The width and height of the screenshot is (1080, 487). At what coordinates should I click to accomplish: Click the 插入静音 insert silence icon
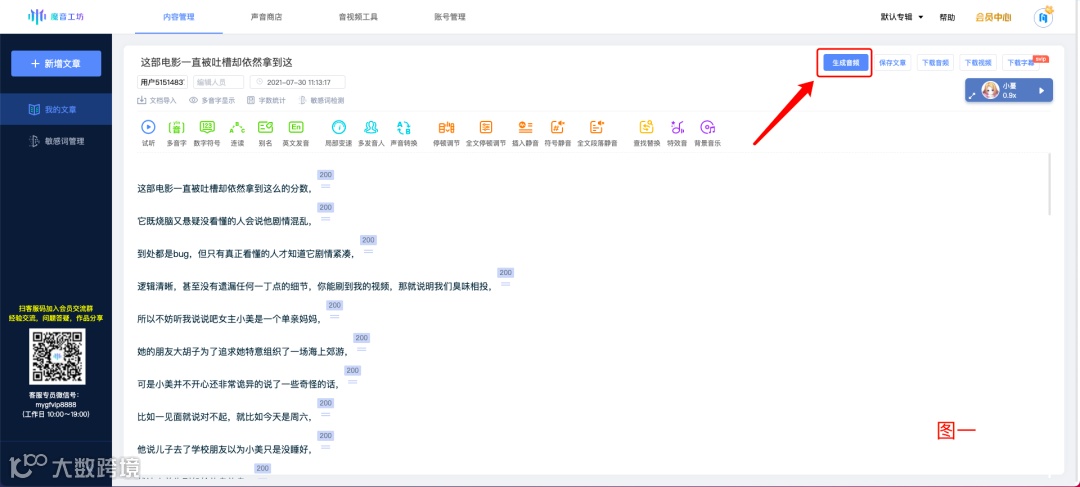[526, 127]
